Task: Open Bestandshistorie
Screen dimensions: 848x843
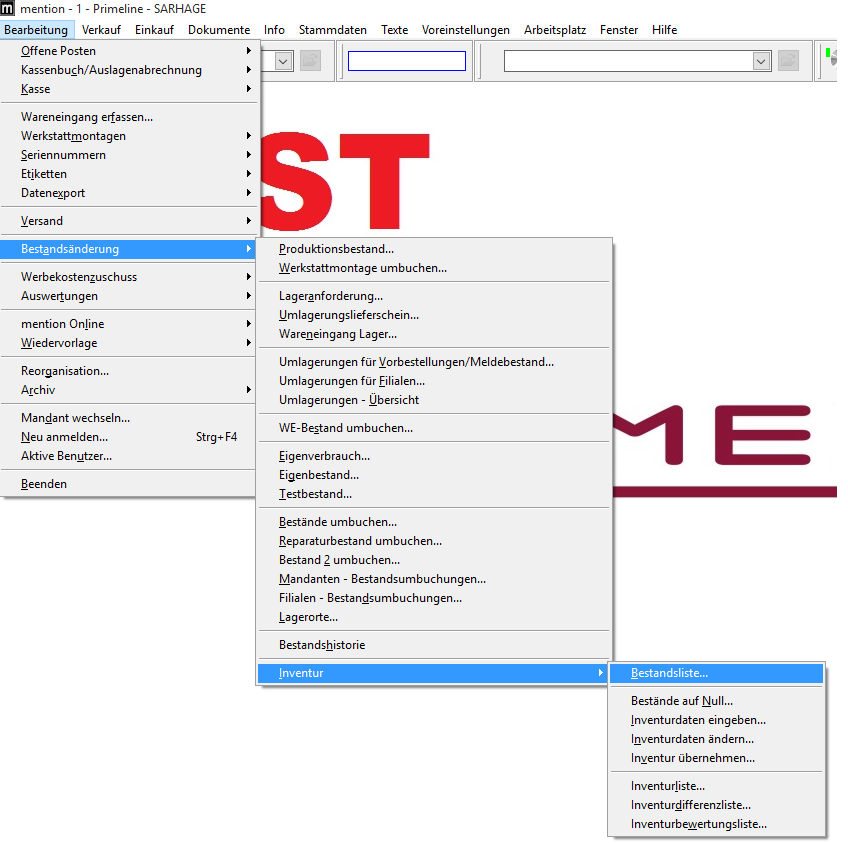Action: click(x=320, y=645)
